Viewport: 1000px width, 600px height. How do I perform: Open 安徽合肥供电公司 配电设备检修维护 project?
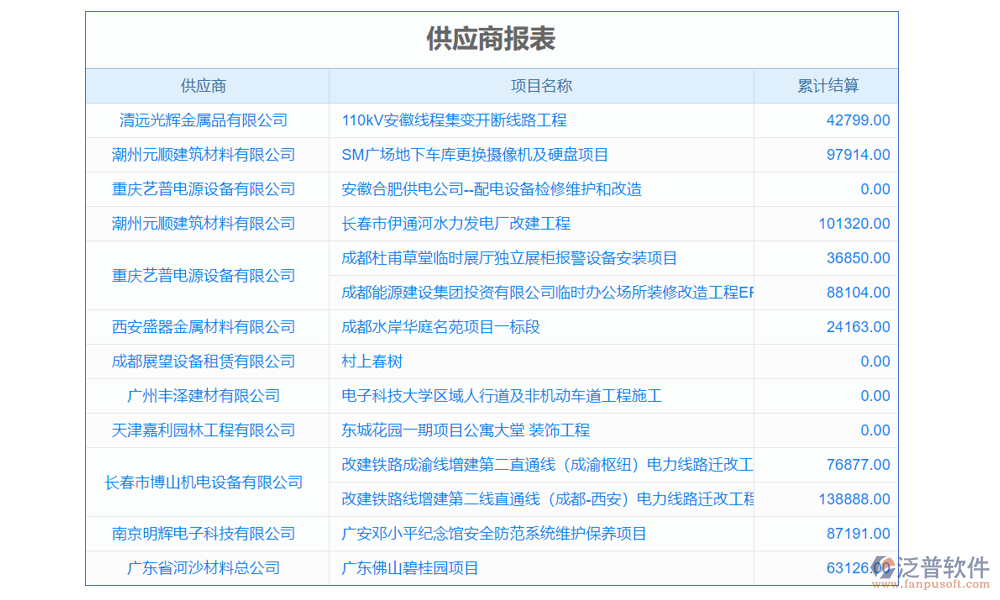(x=491, y=189)
